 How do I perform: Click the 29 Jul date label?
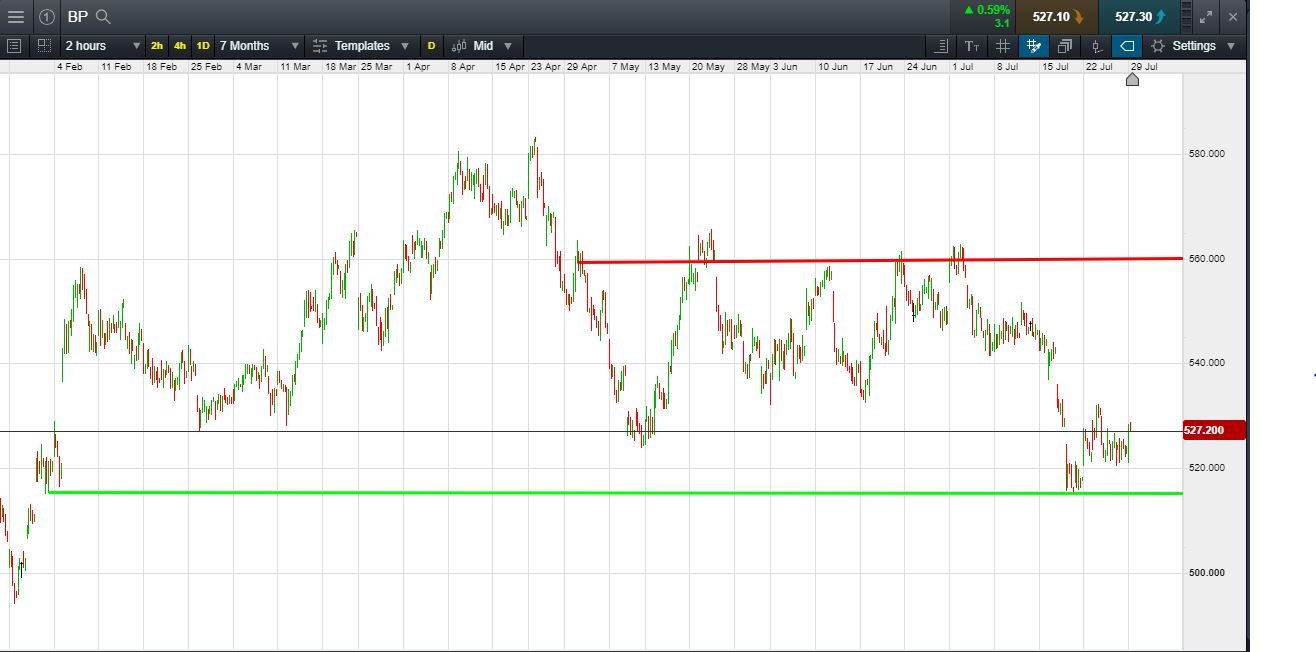pyautogui.click(x=1143, y=66)
